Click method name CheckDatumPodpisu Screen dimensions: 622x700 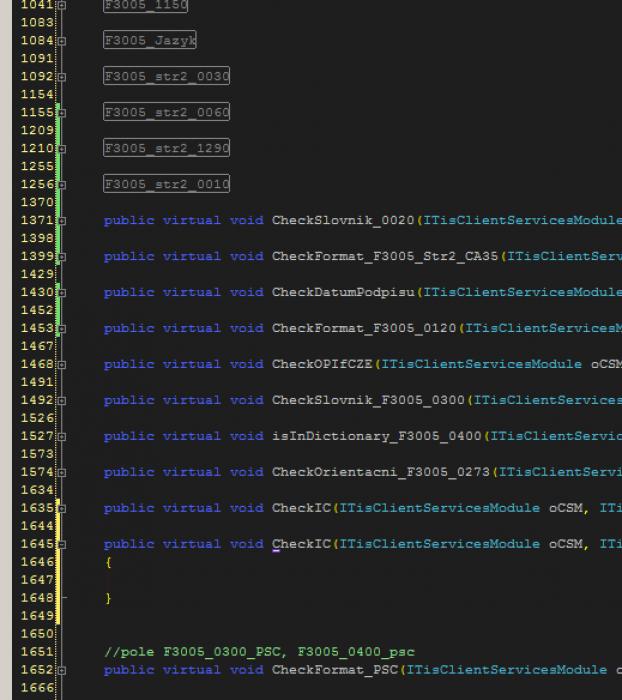pos(343,292)
